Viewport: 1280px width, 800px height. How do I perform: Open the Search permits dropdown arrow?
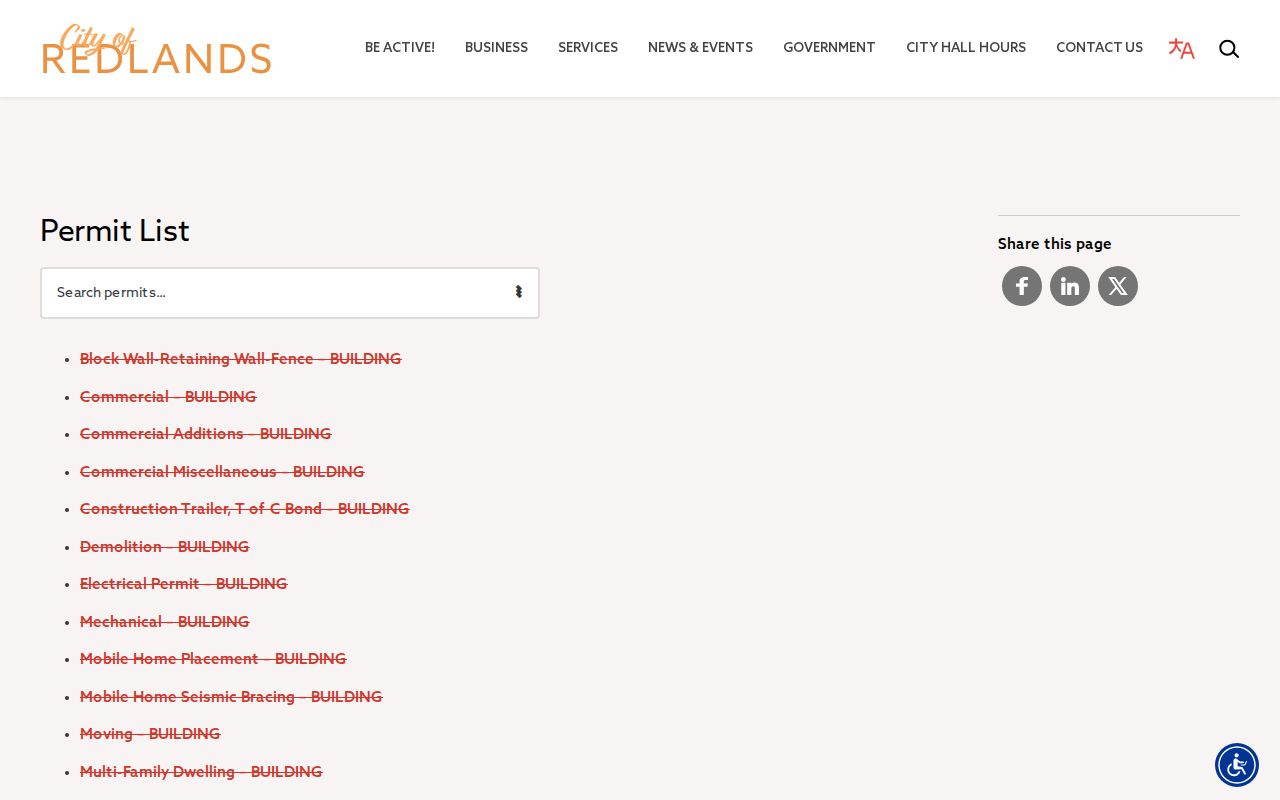519,292
